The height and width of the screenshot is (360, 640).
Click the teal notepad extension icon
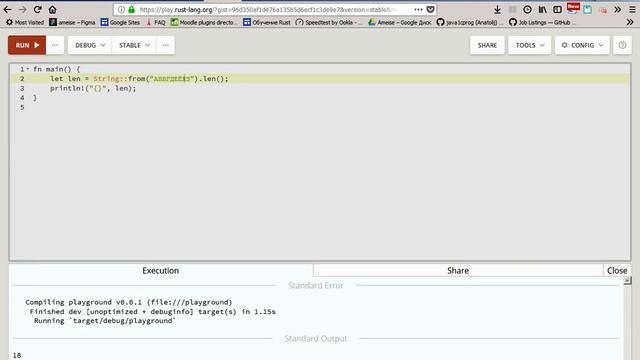click(x=587, y=9)
